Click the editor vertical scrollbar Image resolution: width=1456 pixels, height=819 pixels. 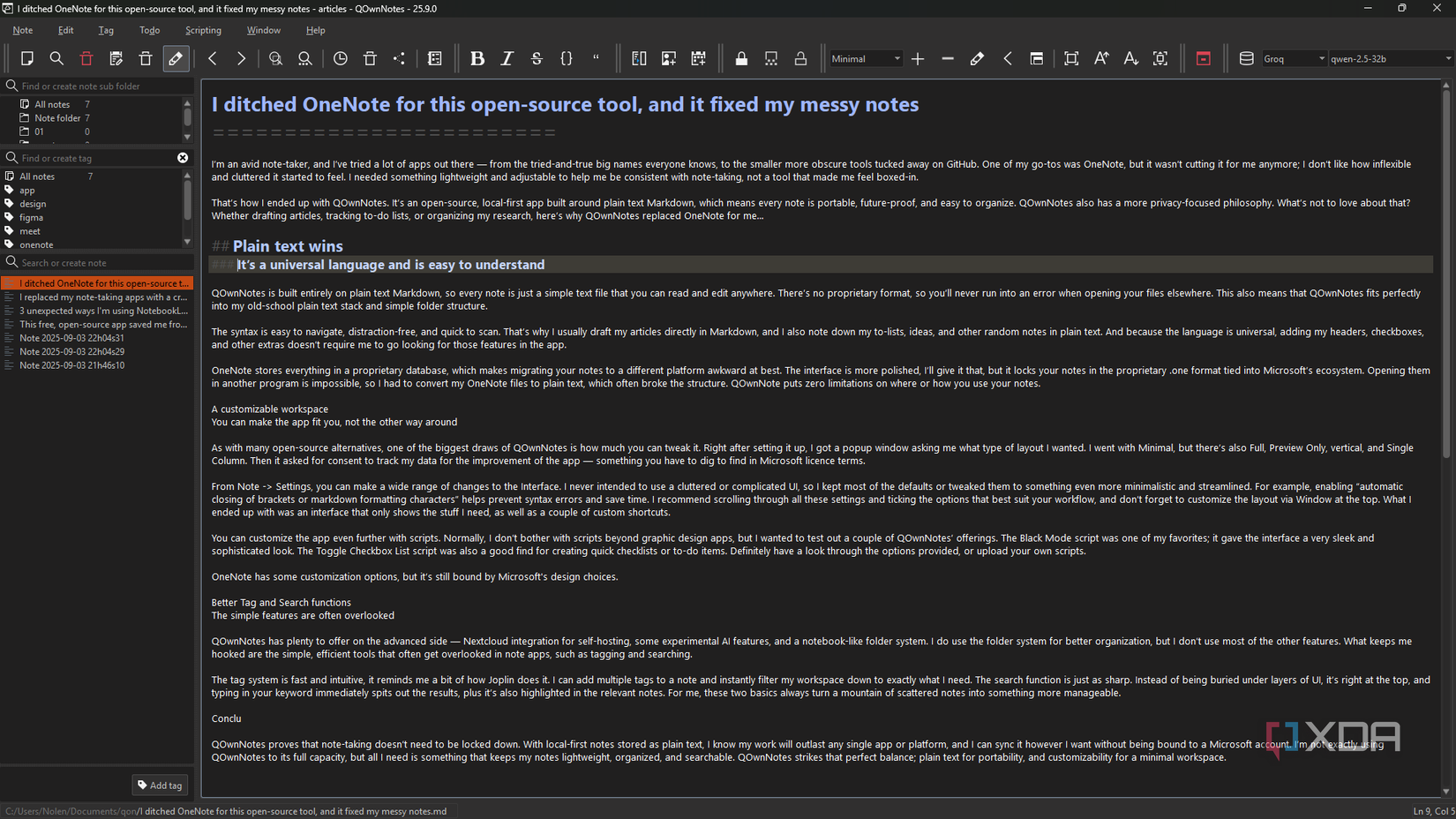(1445, 274)
